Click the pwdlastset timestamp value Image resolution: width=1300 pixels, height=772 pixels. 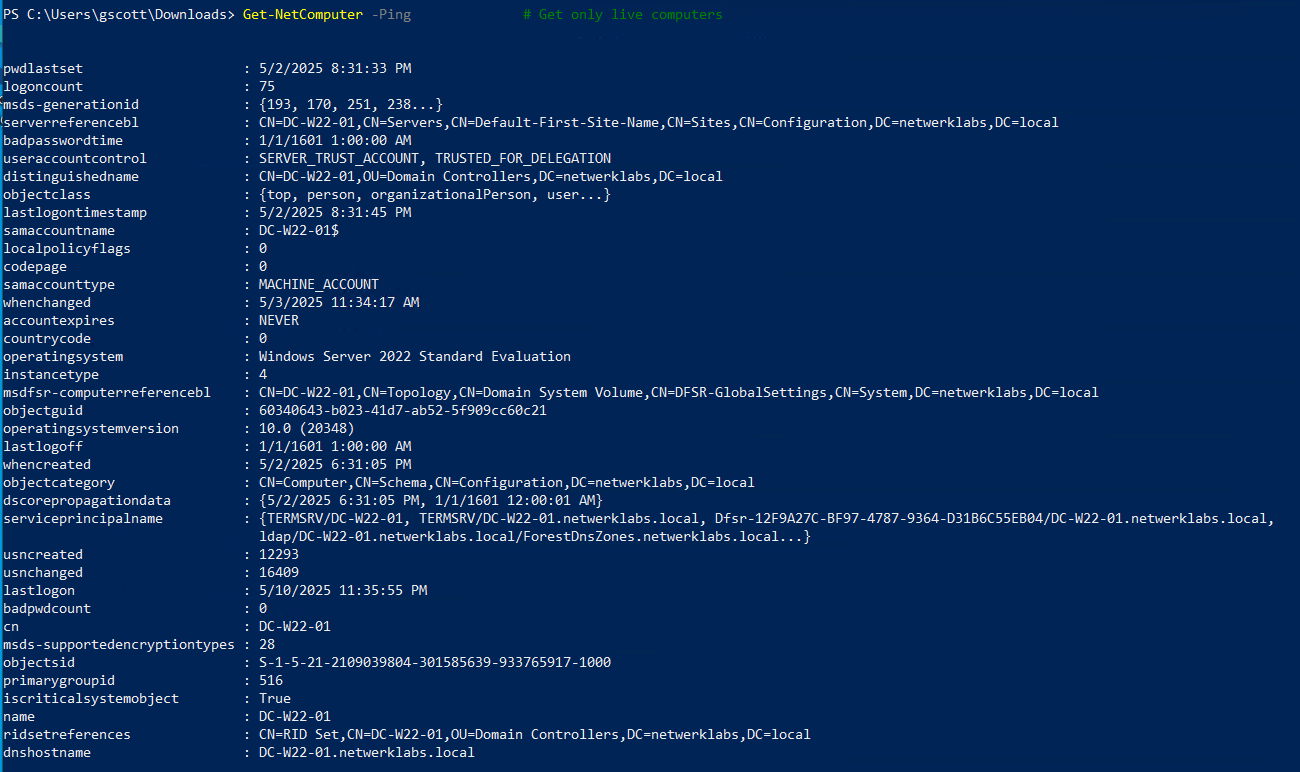pyautogui.click(x=335, y=69)
